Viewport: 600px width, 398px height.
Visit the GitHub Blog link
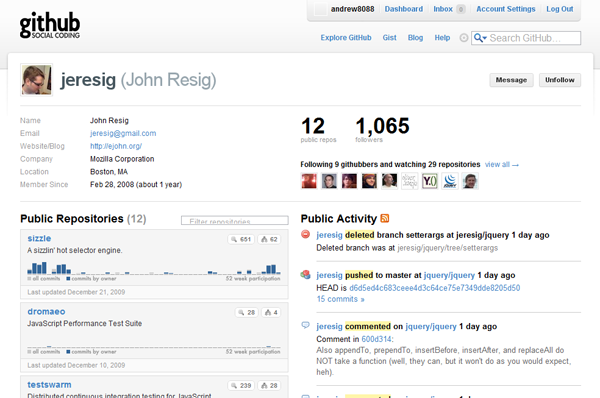point(415,38)
